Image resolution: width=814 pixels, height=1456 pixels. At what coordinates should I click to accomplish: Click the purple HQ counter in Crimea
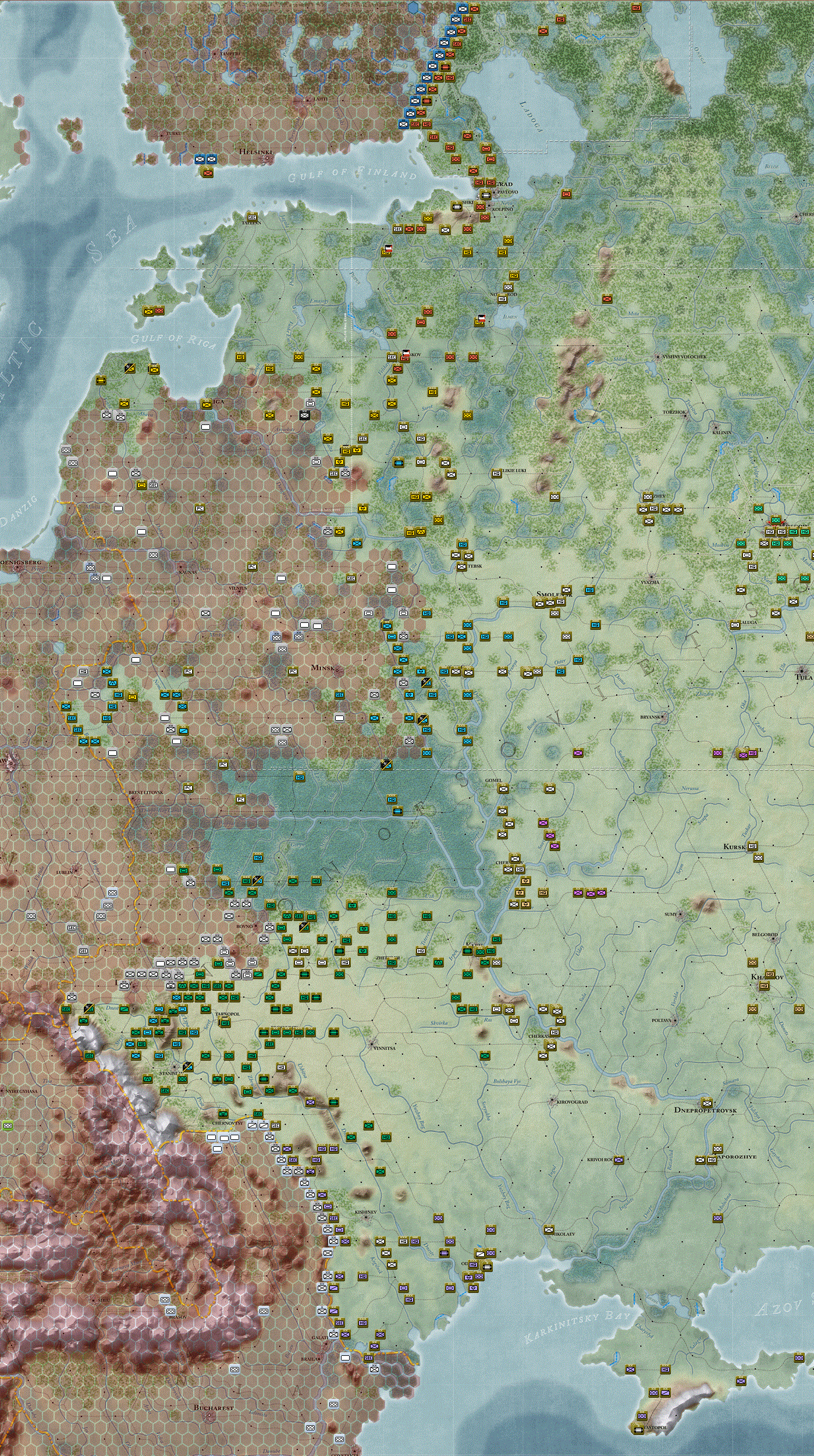tap(665, 1369)
